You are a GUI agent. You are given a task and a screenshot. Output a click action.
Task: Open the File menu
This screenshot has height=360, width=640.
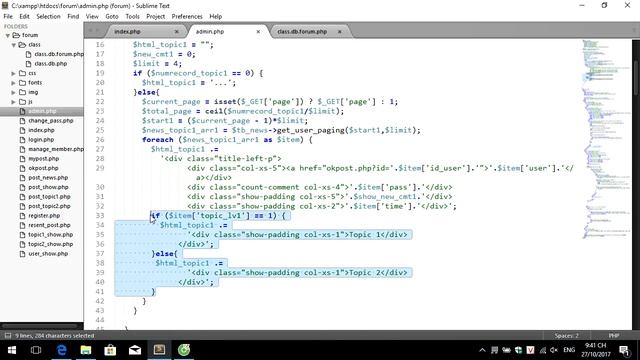point(8,16)
